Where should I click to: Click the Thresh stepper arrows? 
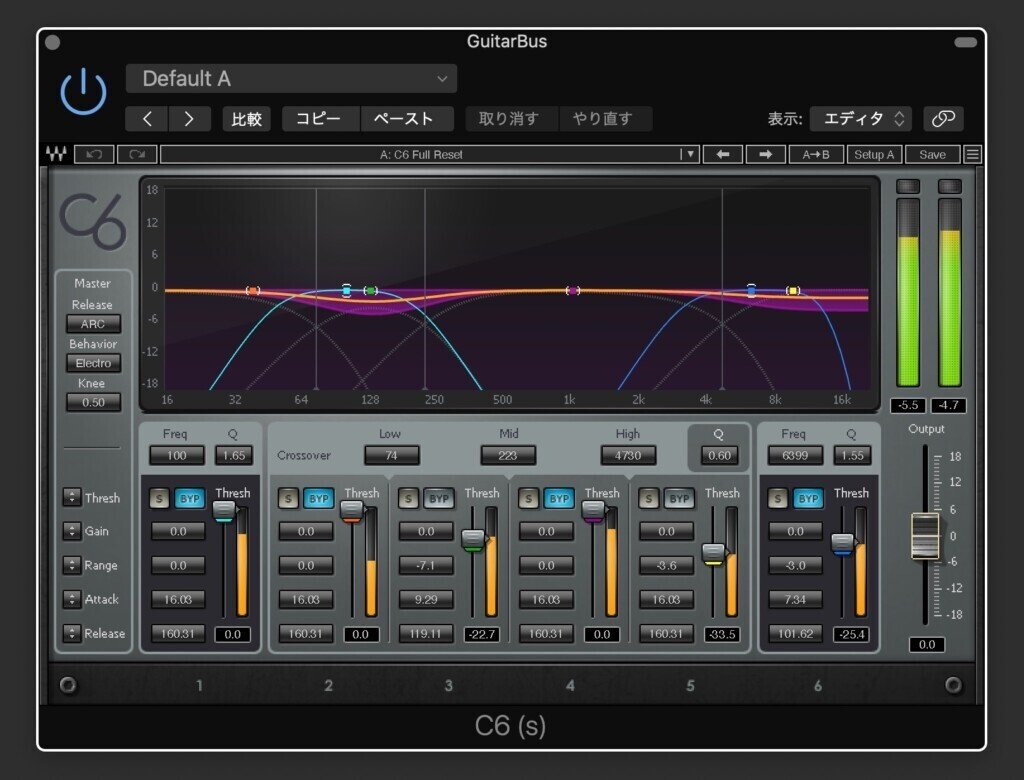(72, 497)
